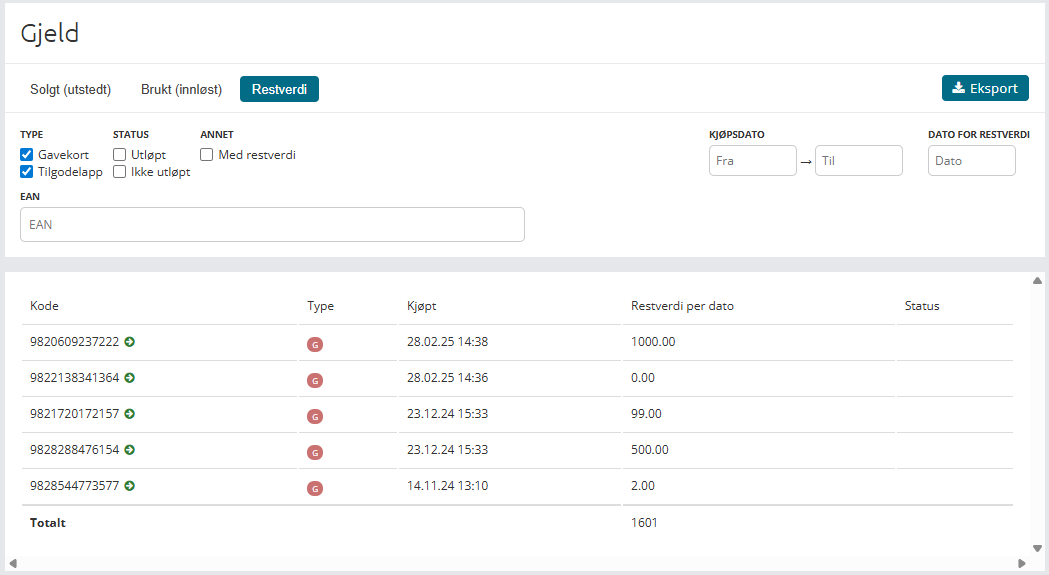Switch to the Solgt (utstedt) tab
This screenshot has width=1049, height=575.
click(x=70, y=89)
